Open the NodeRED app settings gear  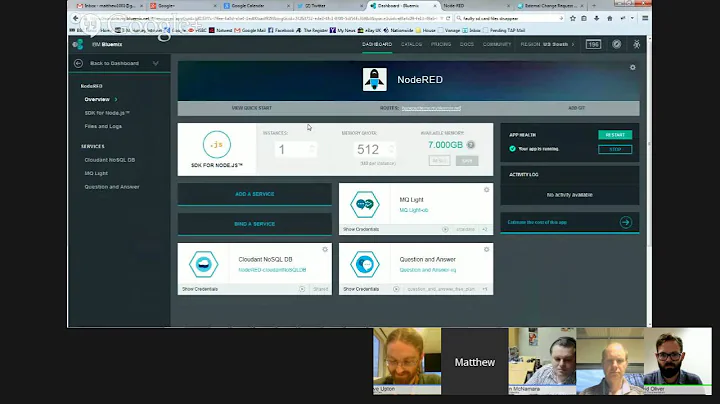click(632, 67)
